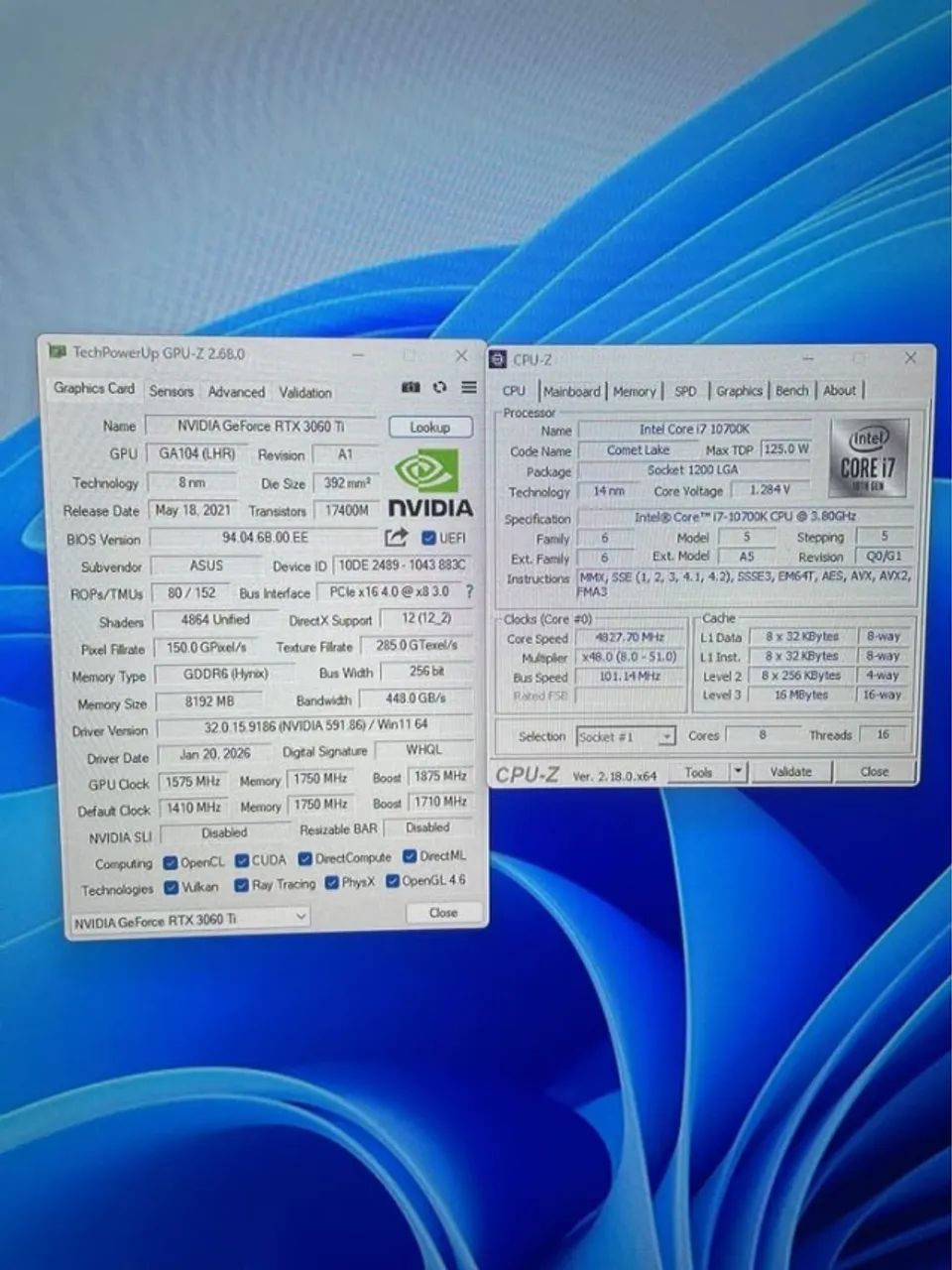Toggle the Vulkan checkbox
The height and width of the screenshot is (1270, 952).
[171, 887]
